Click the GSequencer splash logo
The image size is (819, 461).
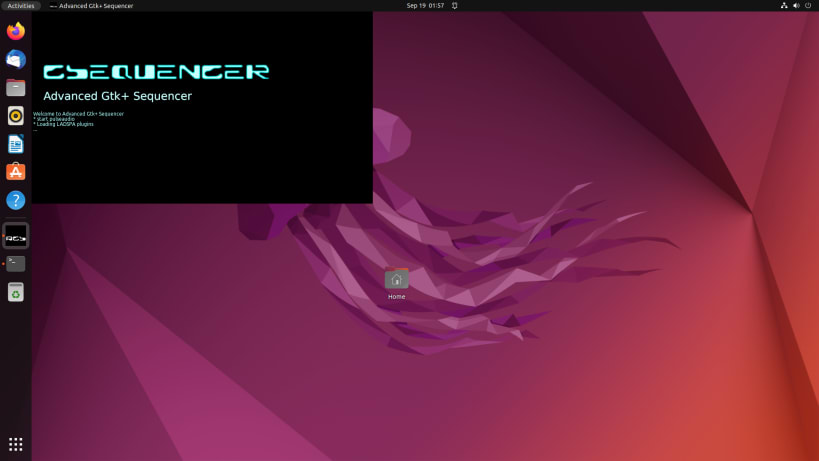point(156,72)
